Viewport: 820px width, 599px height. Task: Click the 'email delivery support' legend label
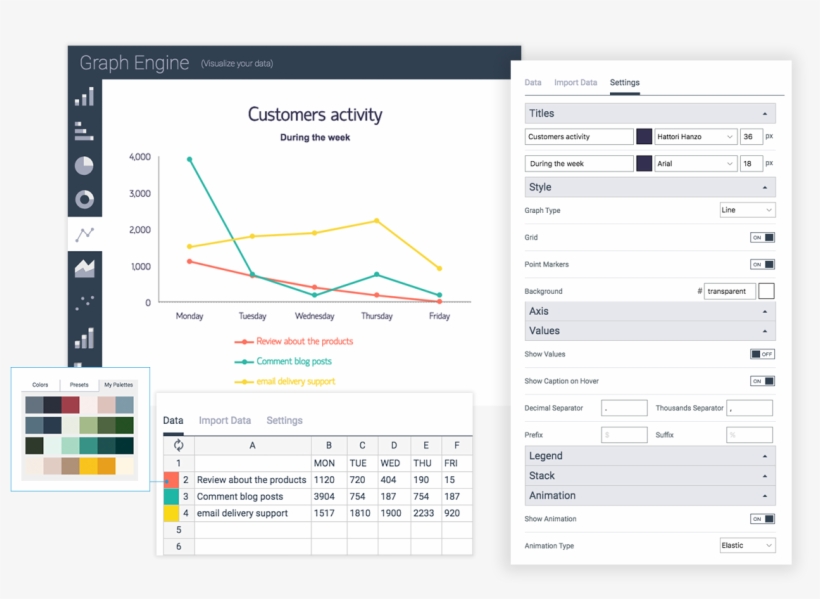click(x=295, y=381)
